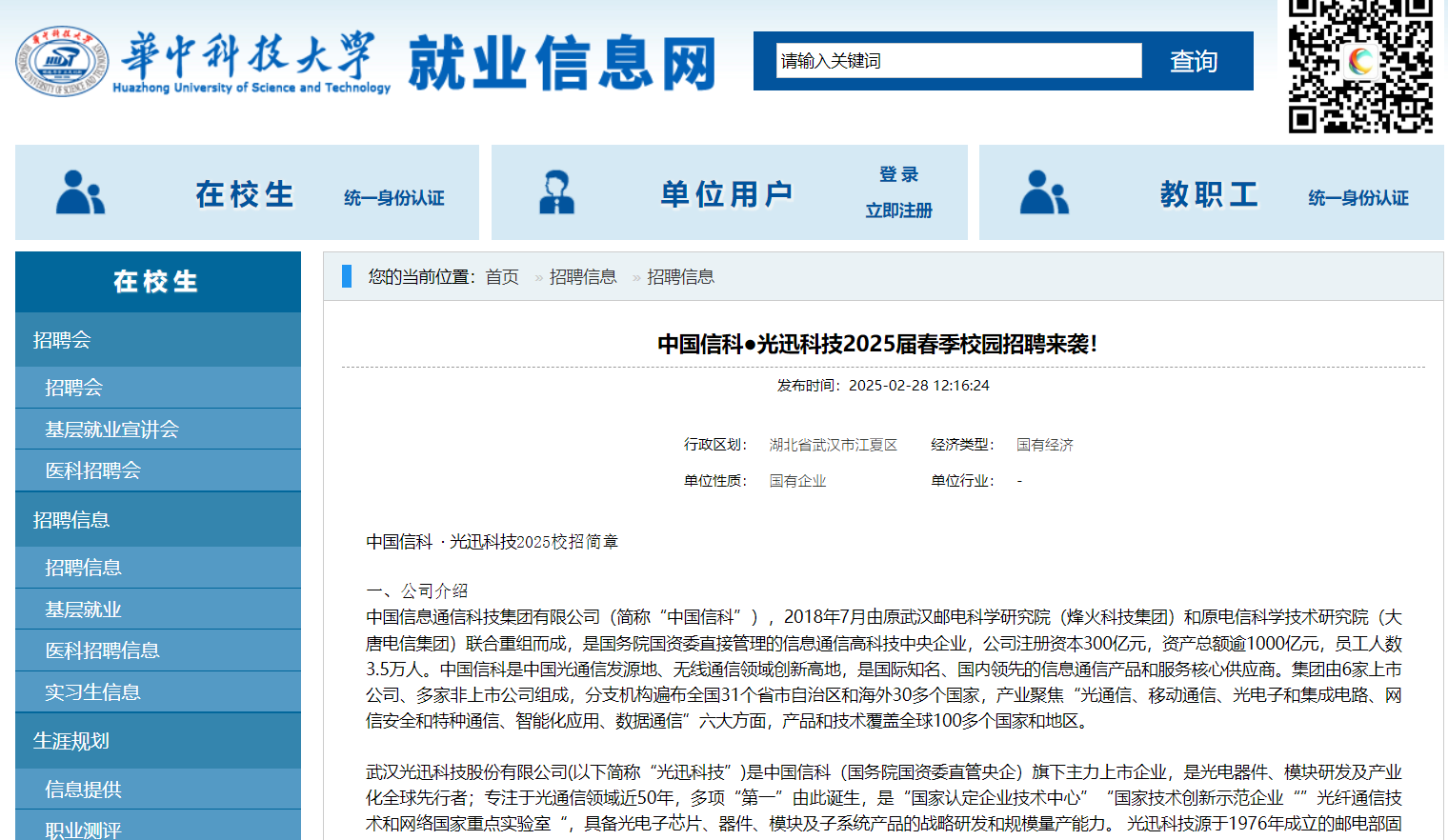Screen dimensions: 1448x840
Task: Click the HUST university round logo emblem
Action: tap(62, 62)
